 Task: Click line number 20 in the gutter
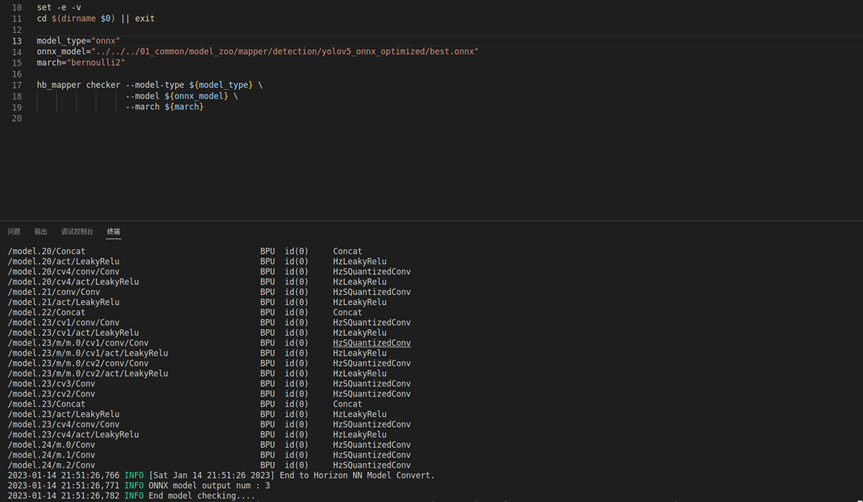pyautogui.click(x=16, y=118)
